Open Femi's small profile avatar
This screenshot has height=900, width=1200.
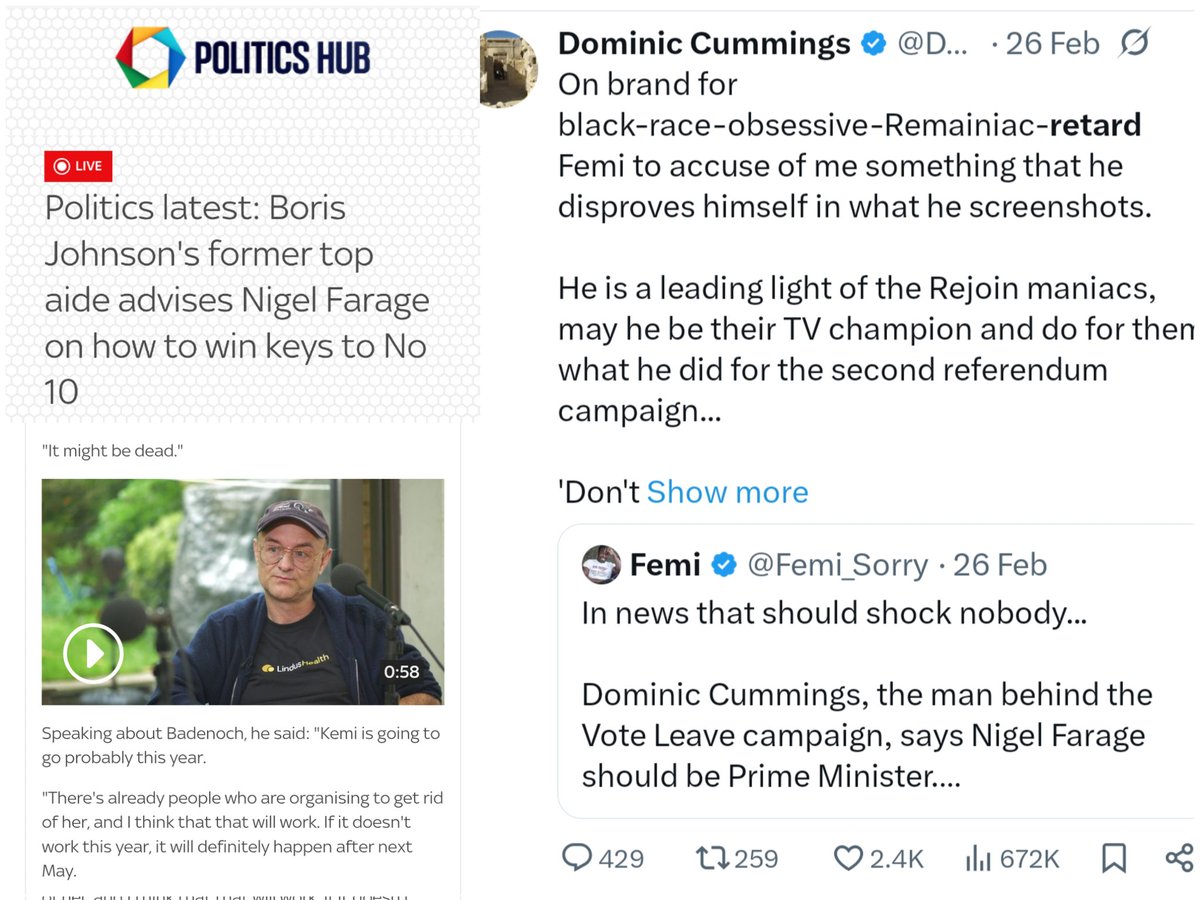601,565
